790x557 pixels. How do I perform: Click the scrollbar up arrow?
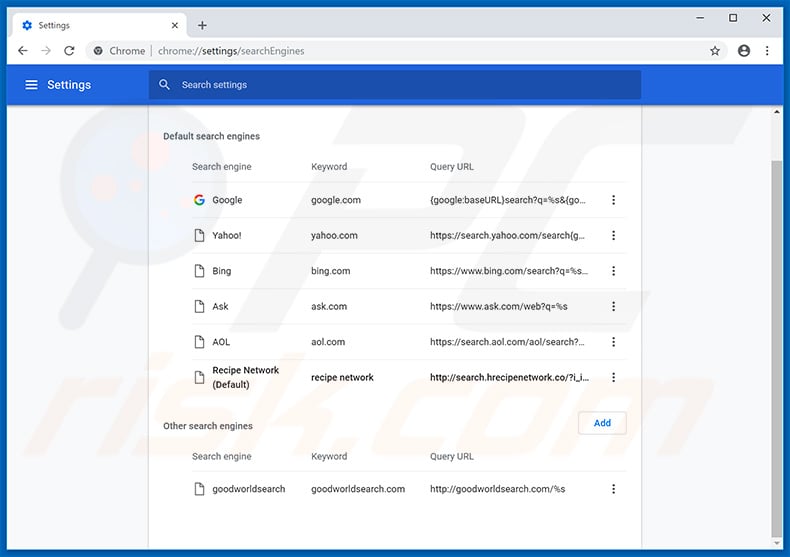(776, 112)
